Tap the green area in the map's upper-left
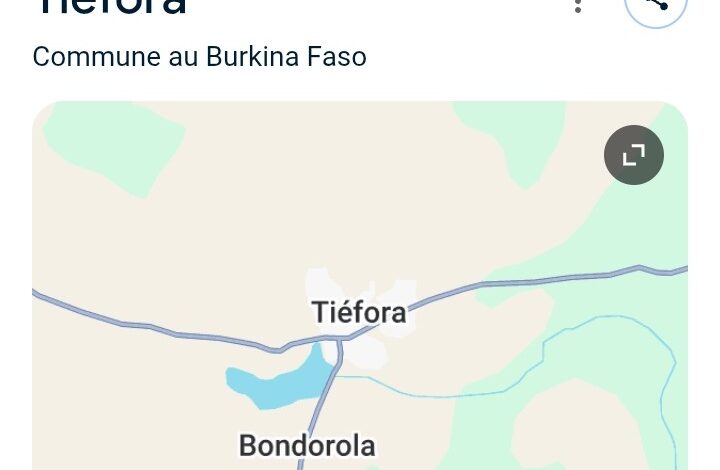 pyautogui.click(x=115, y=147)
